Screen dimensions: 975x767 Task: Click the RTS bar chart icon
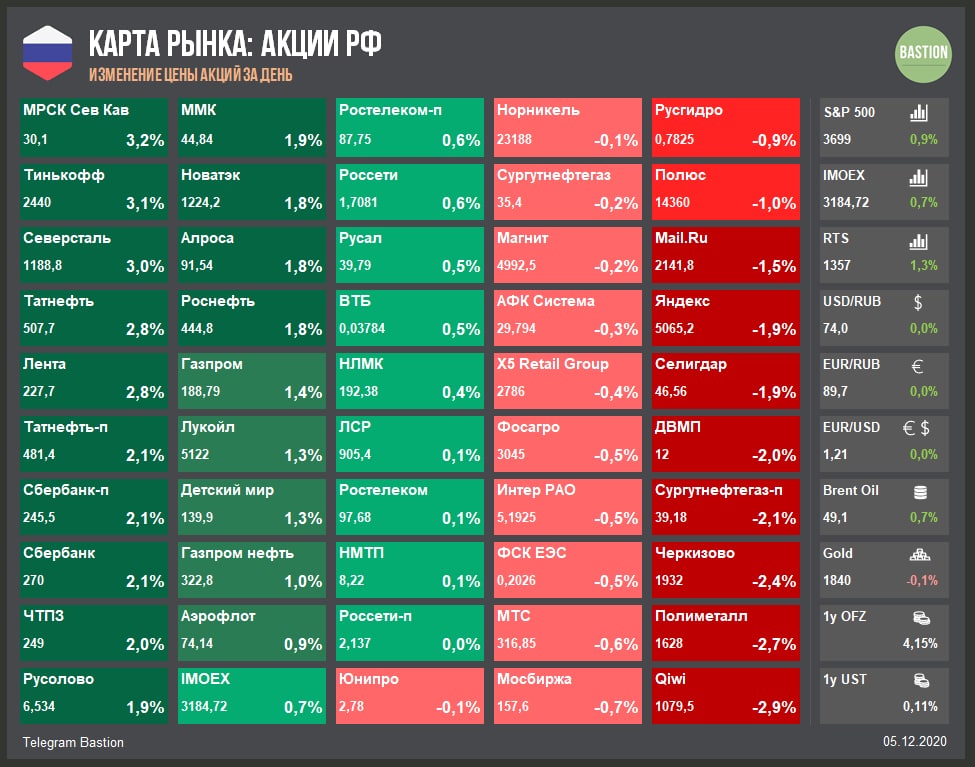[918, 241]
